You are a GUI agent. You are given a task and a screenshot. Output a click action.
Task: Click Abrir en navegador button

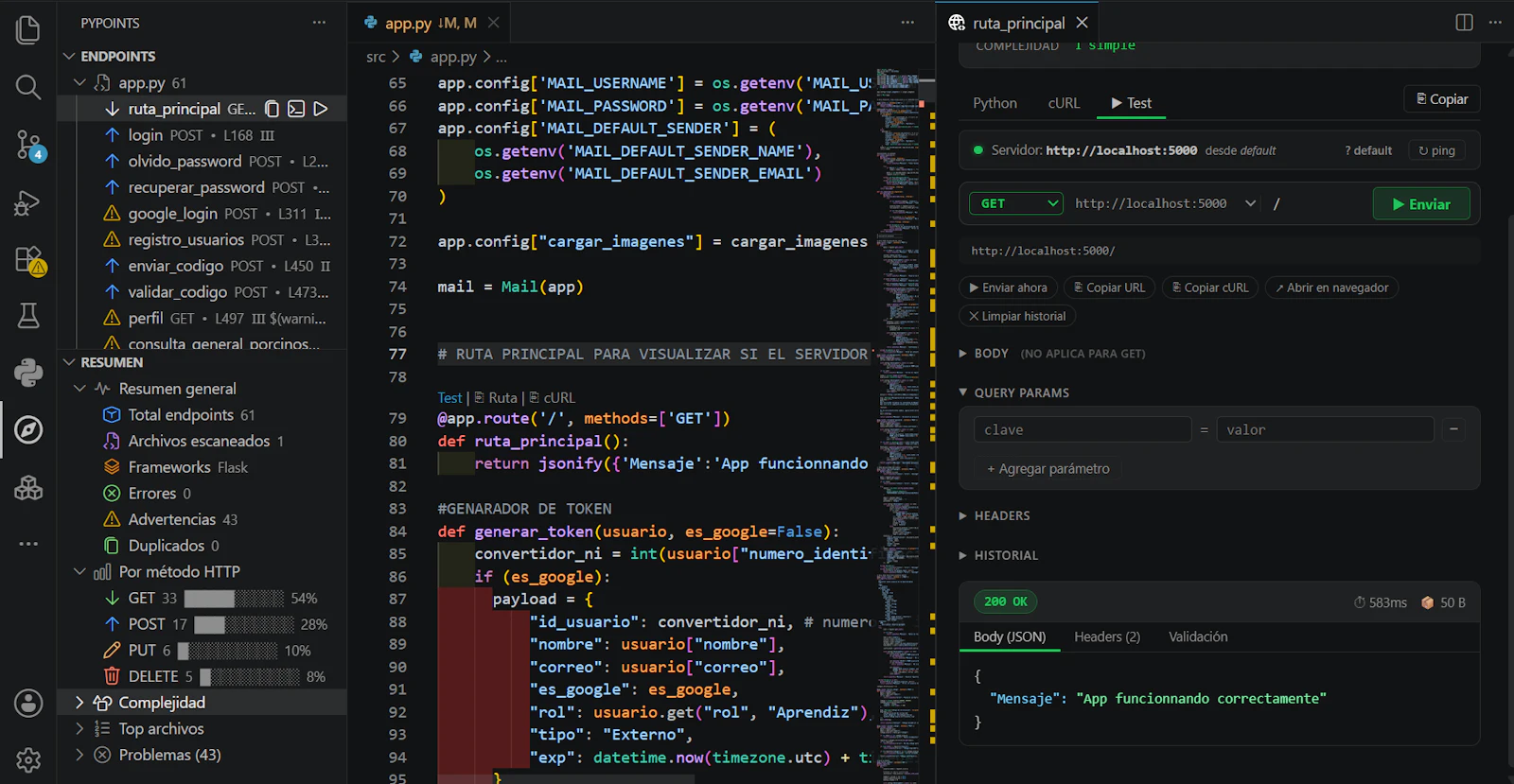click(1331, 287)
